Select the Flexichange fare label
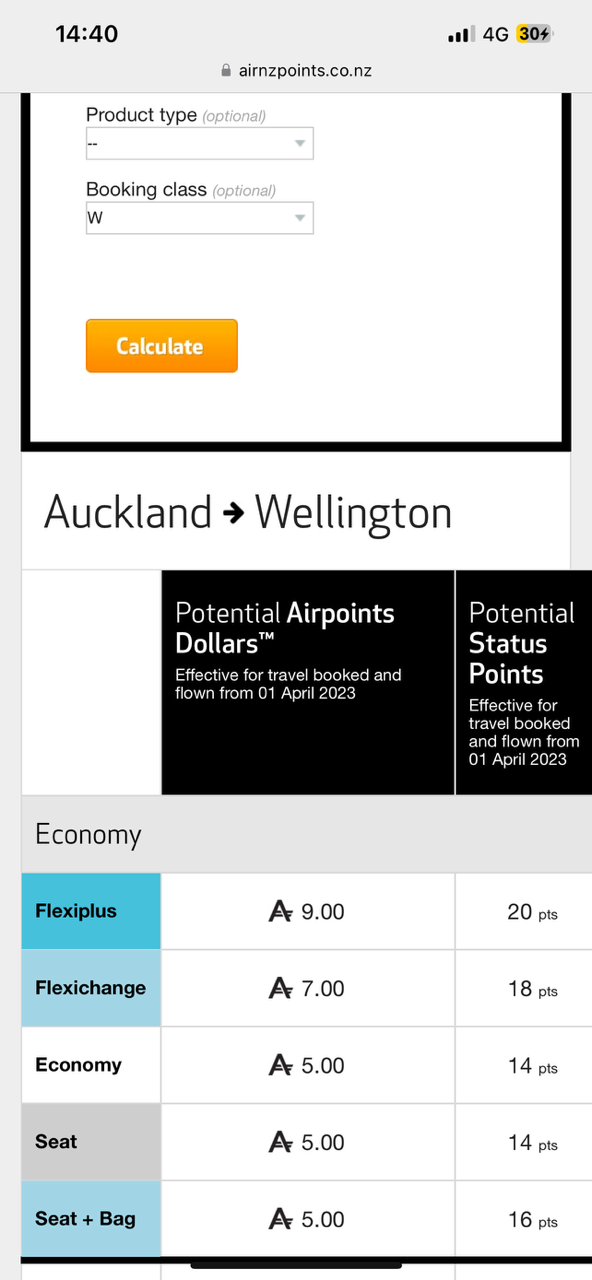Image resolution: width=592 pixels, height=1280 pixels. click(91, 989)
